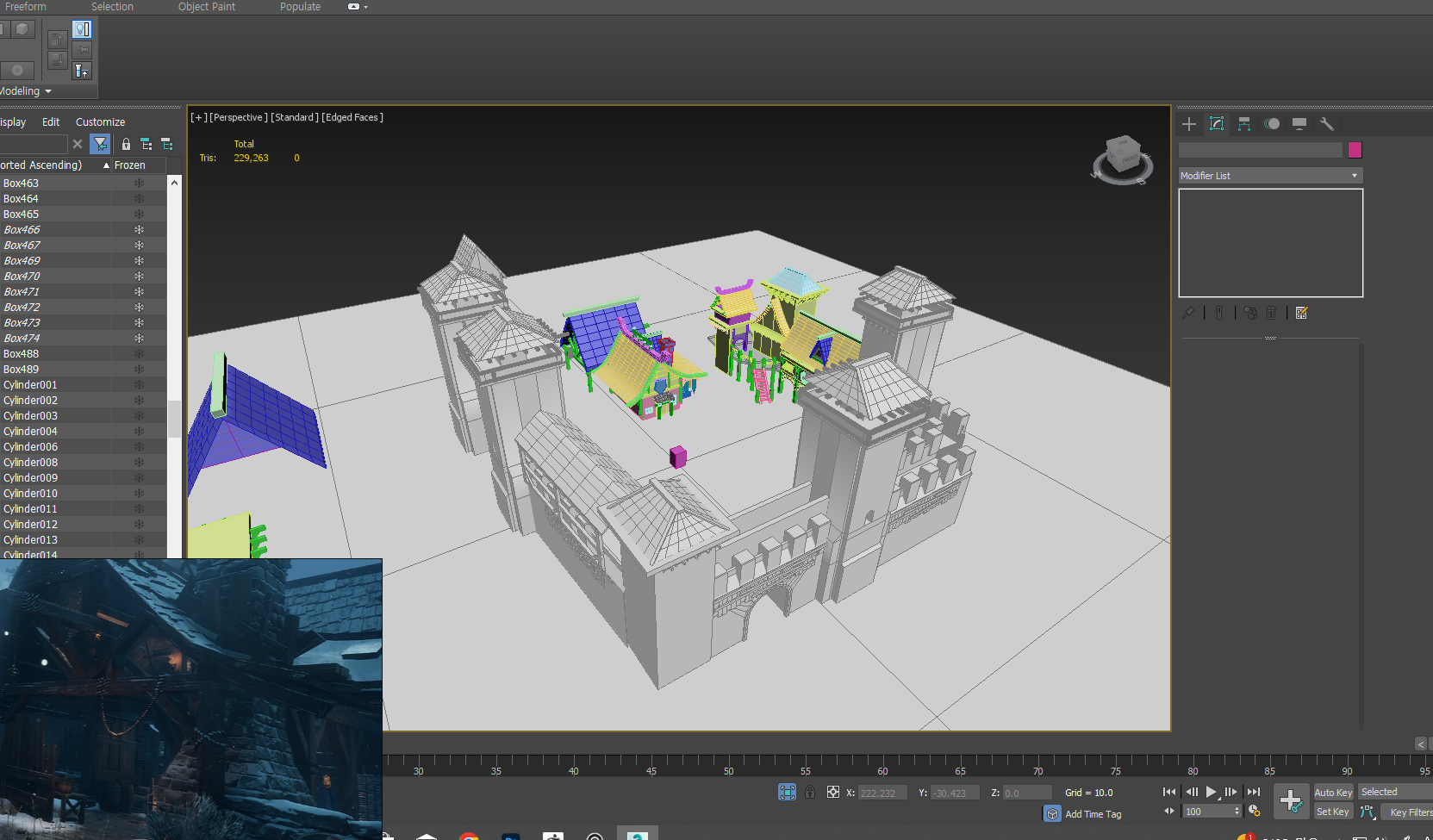Remove modifier with the trash icon

1271,313
